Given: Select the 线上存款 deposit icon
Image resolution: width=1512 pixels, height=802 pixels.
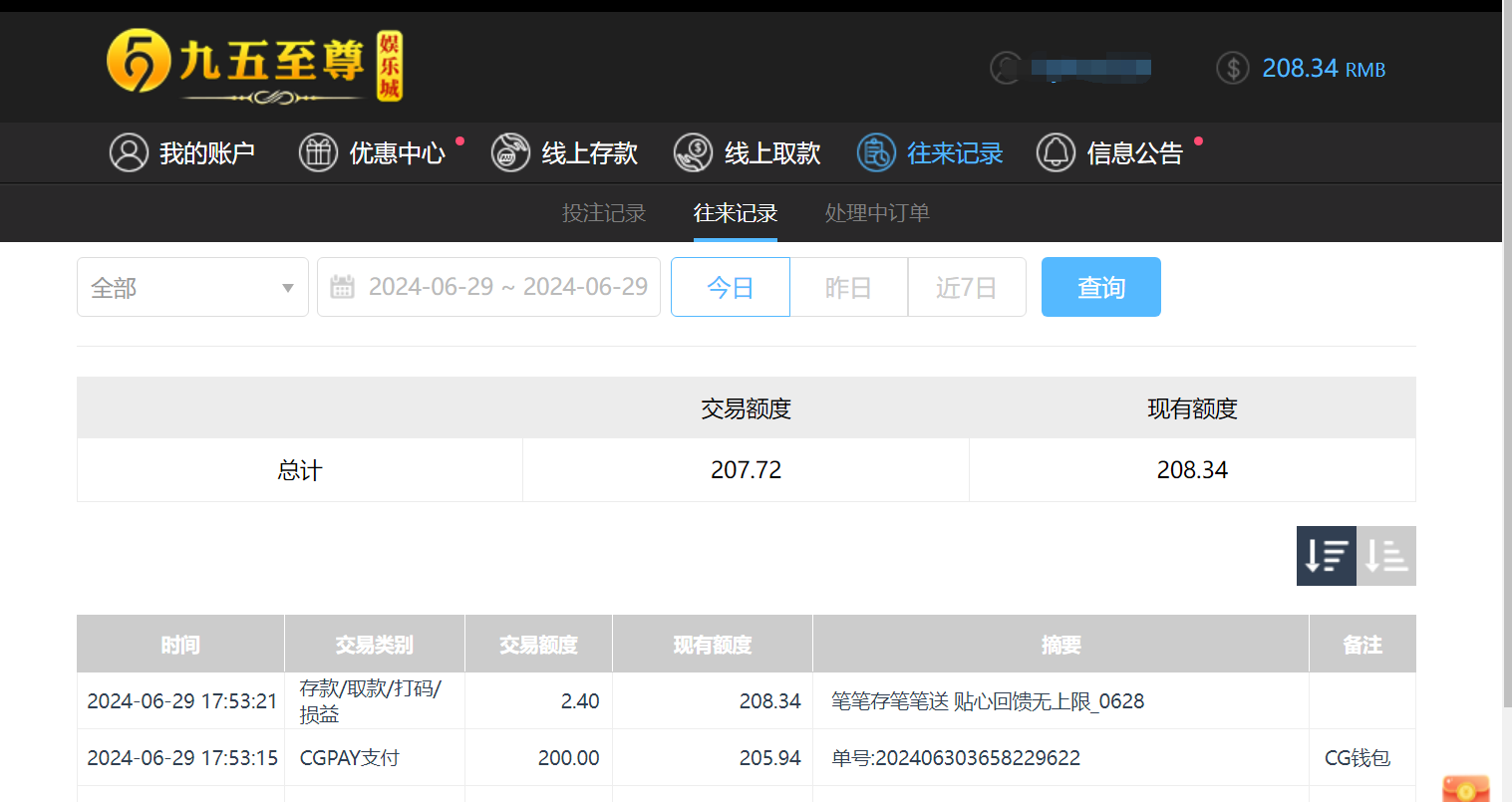Looking at the screenshot, I should (510, 152).
